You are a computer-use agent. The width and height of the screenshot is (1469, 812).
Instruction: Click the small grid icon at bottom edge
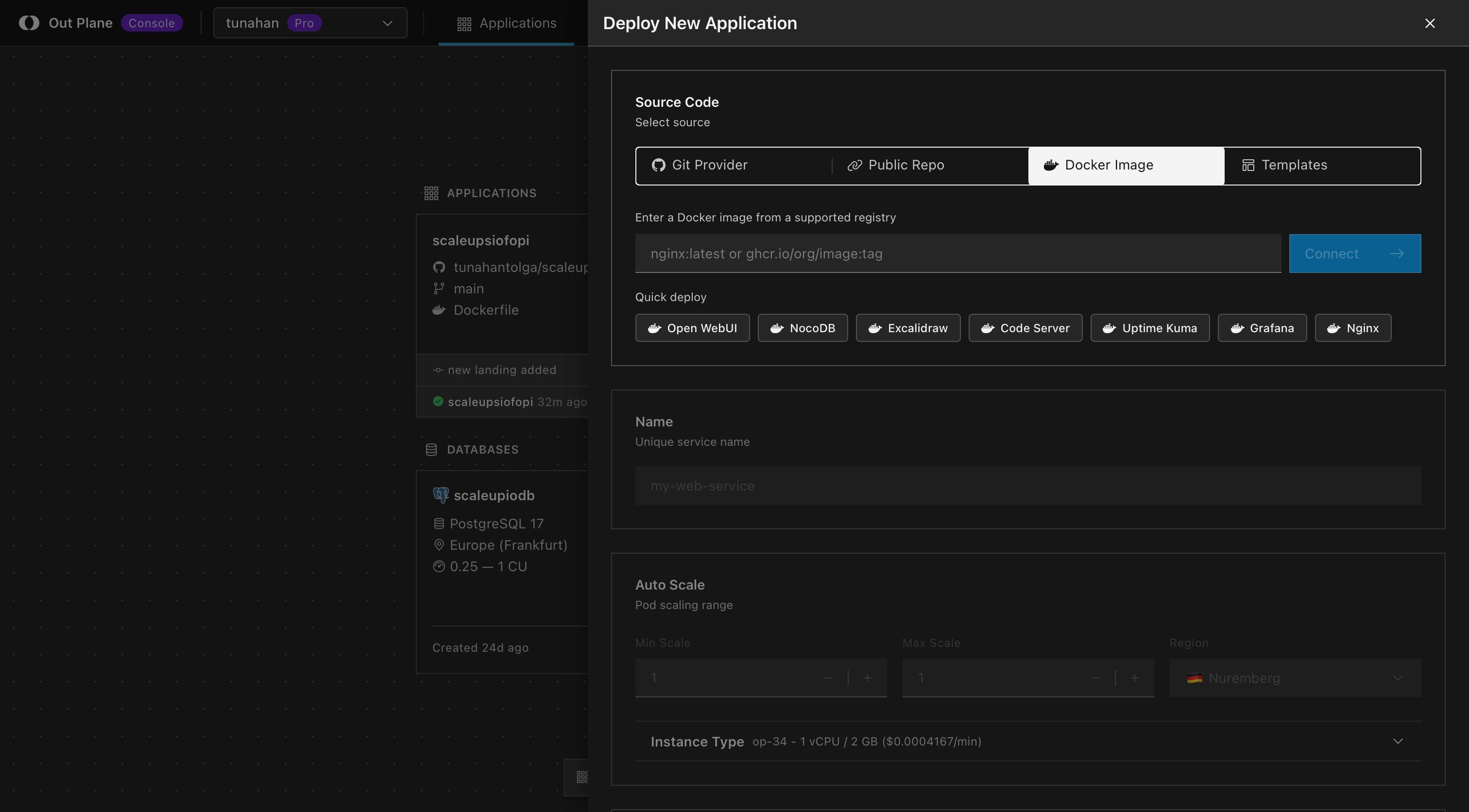pos(581,777)
